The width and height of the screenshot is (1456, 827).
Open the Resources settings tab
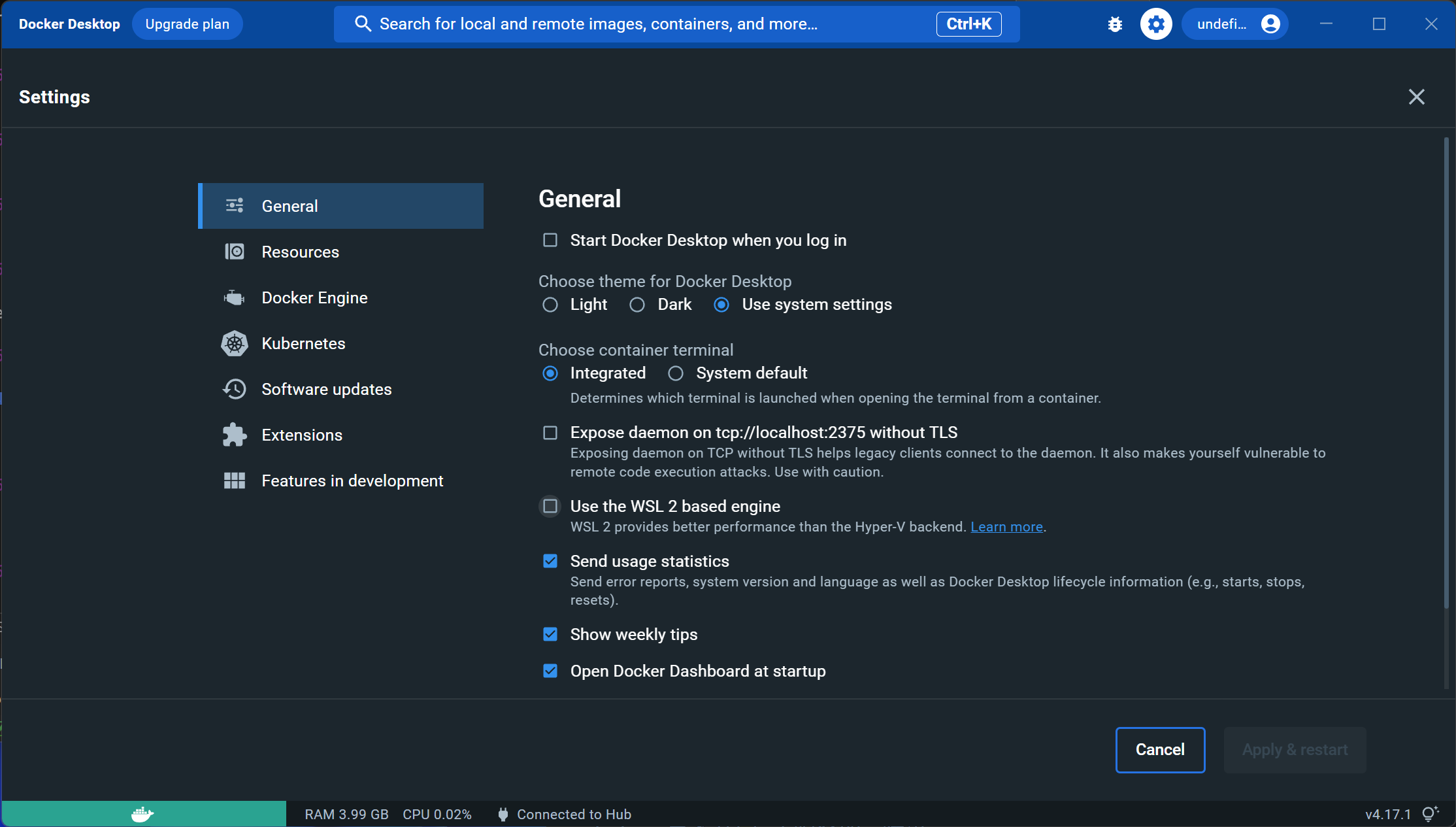tap(300, 252)
